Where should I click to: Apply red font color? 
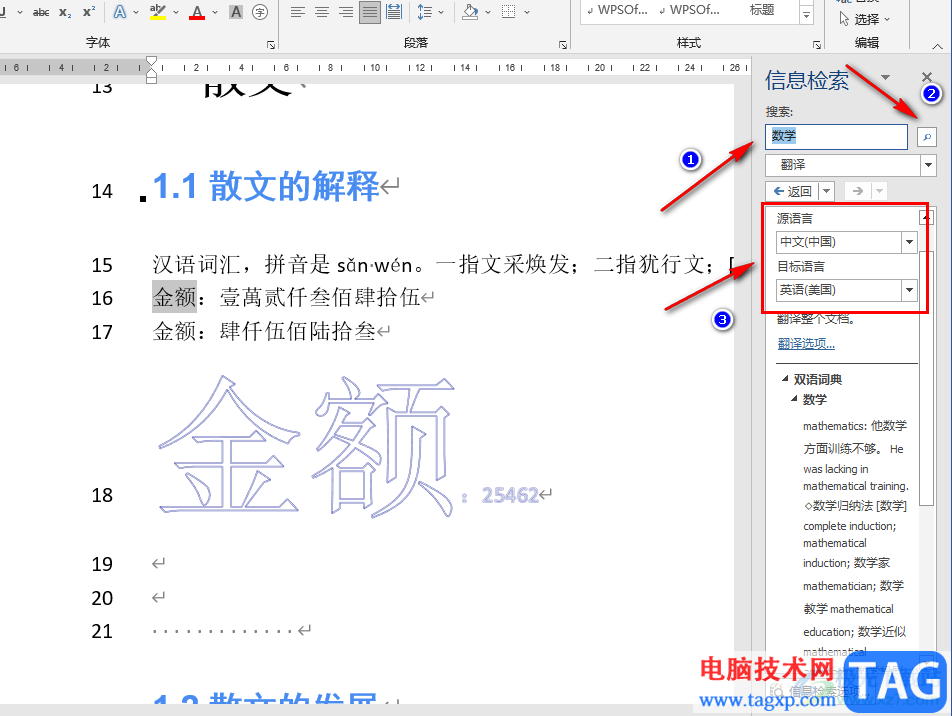click(197, 12)
